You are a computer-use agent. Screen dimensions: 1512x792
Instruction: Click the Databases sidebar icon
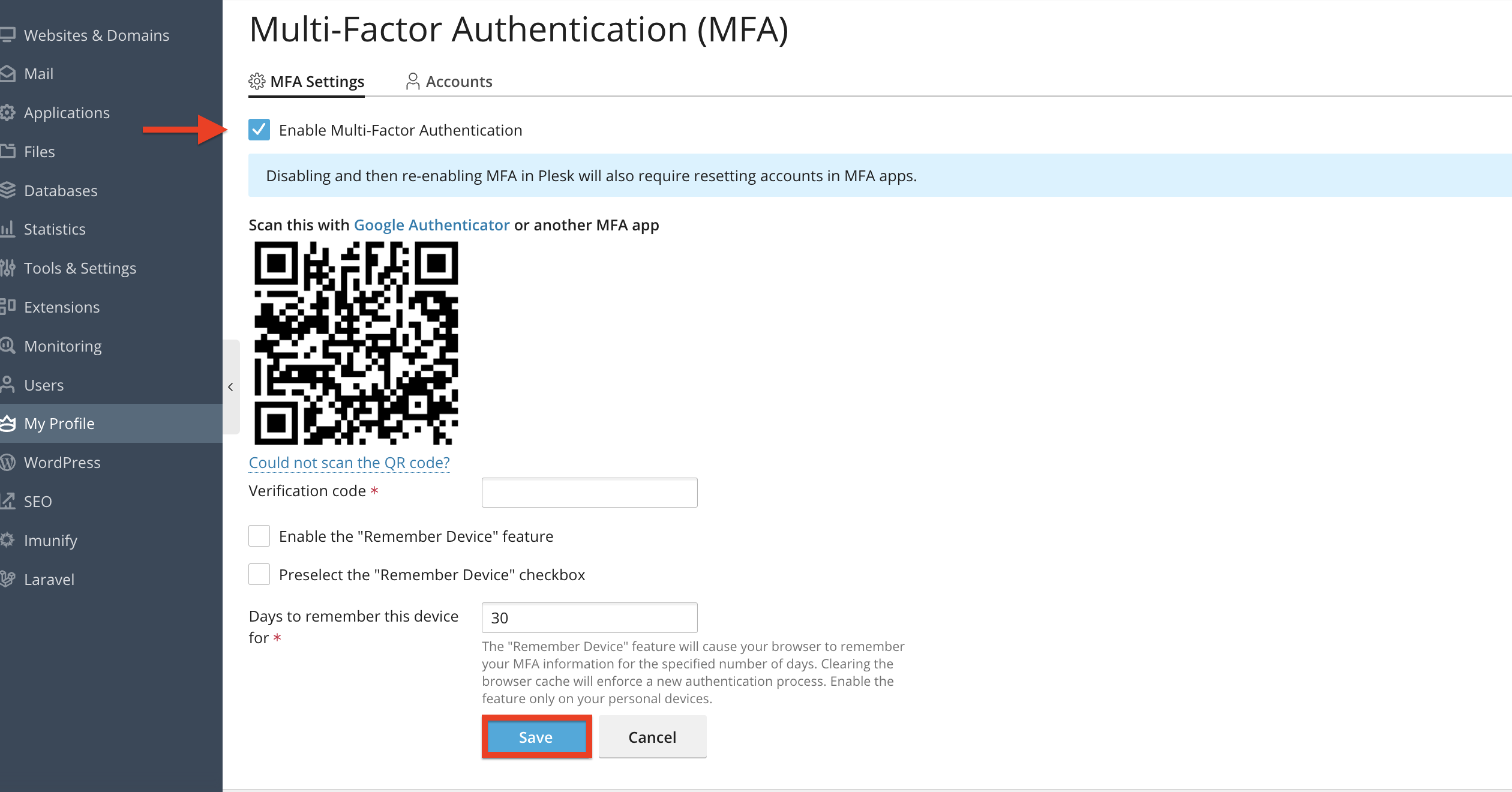click(8, 190)
